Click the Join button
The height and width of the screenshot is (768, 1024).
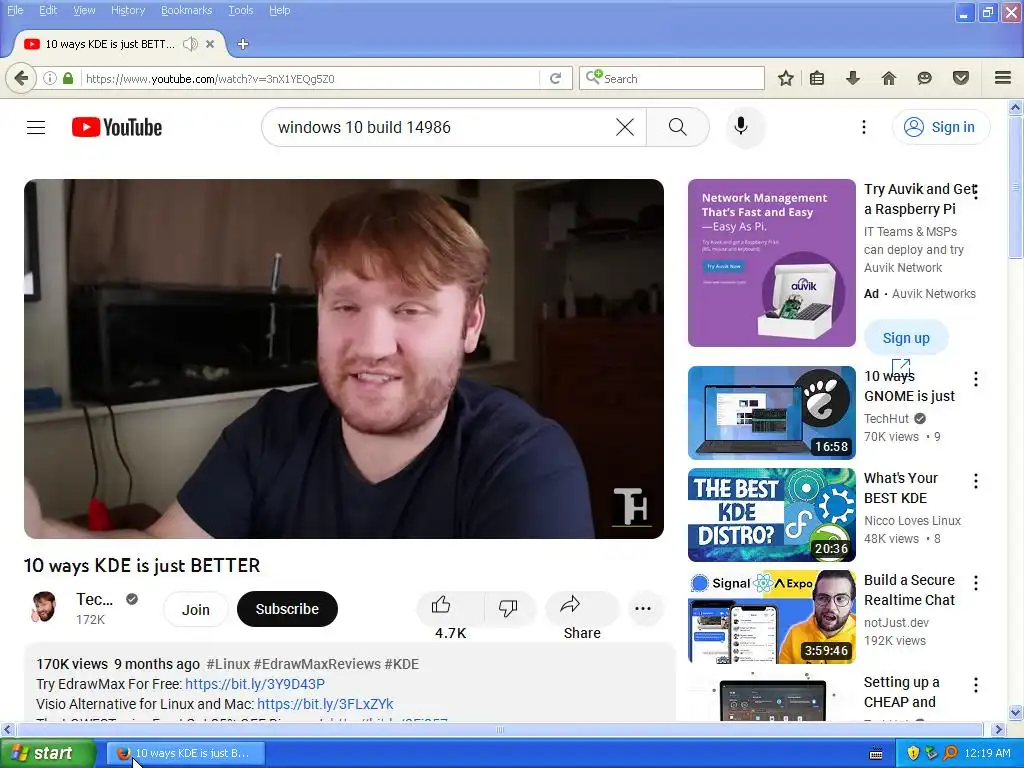195,609
